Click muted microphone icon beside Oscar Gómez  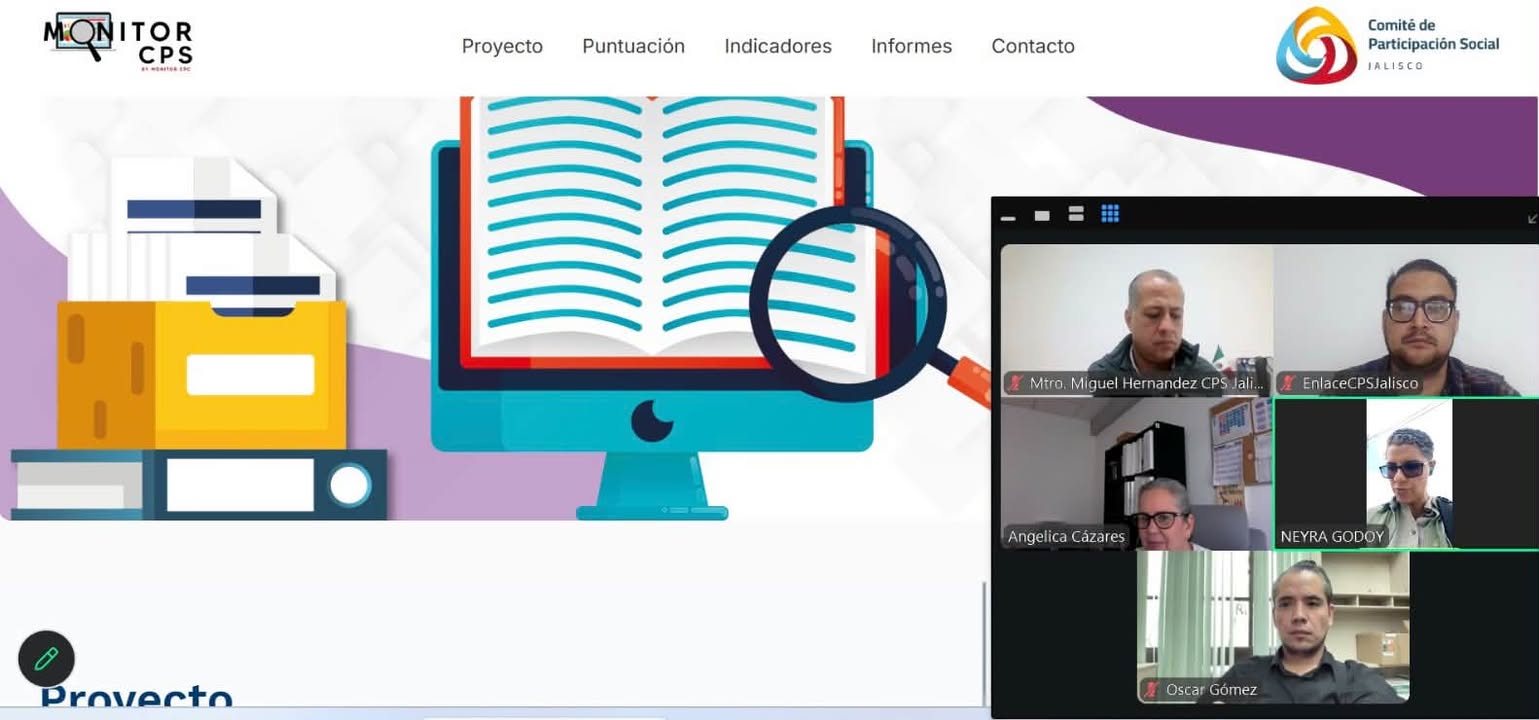tap(1153, 690)
